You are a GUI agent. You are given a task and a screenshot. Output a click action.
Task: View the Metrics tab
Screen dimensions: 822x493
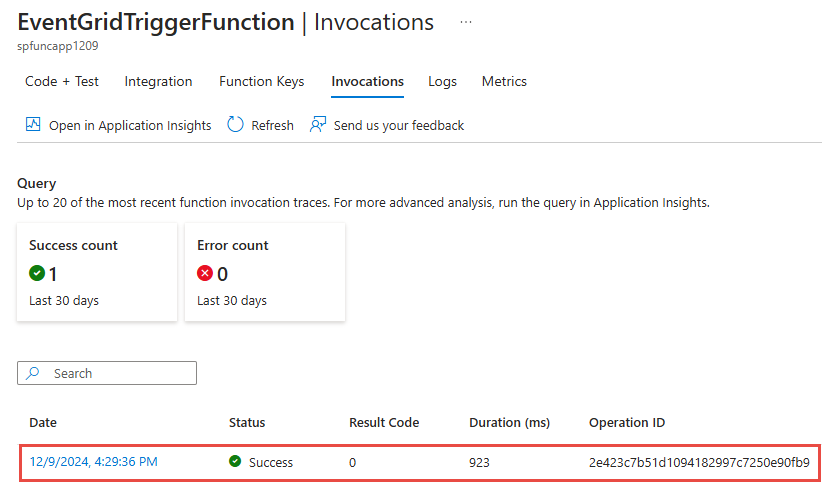point(504,82)
